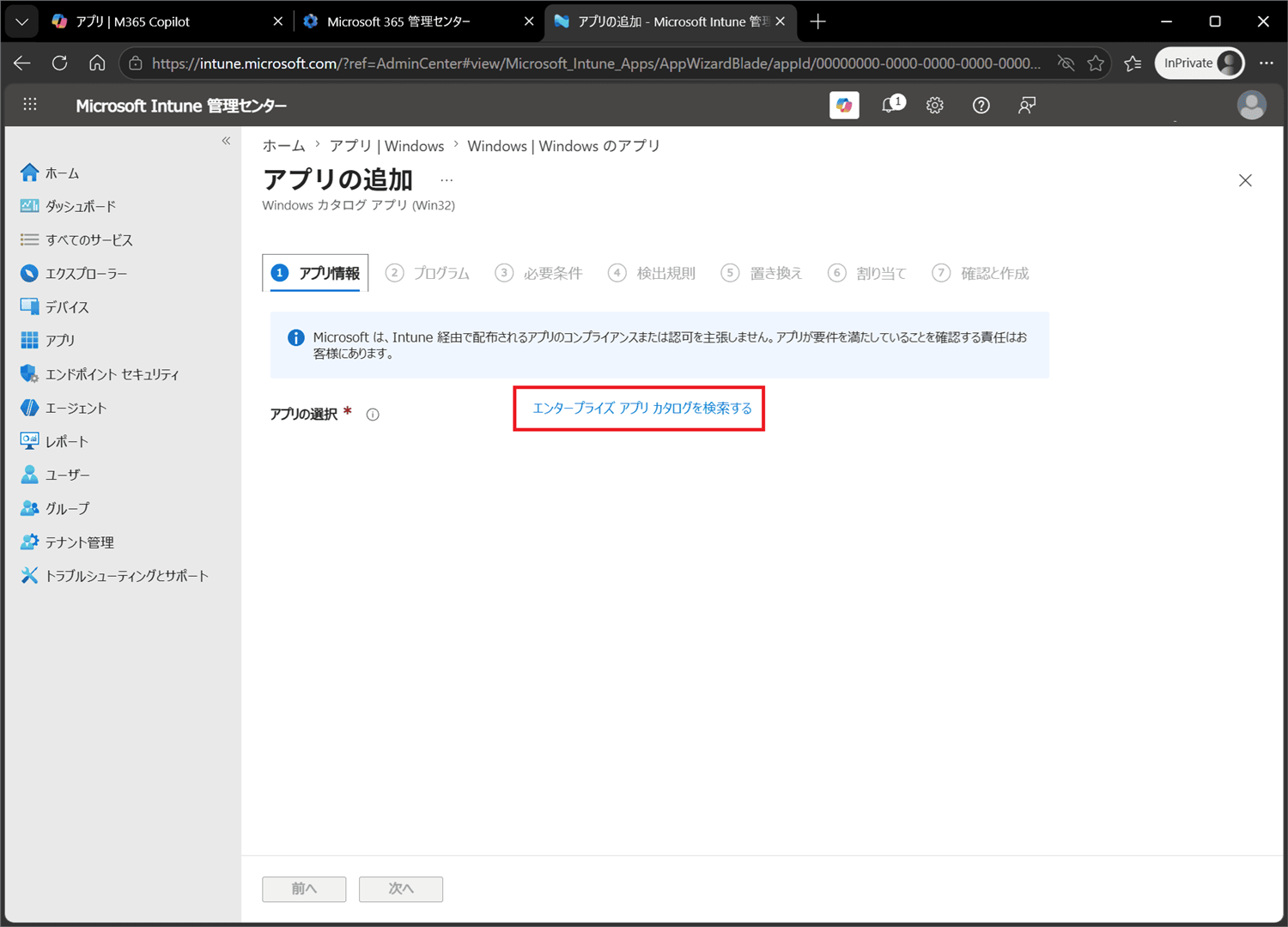The width and height of the screenshot is (1288, 927).
Task: Click Microsoft Intune 管理センター title
Action: tap(181, 106)
